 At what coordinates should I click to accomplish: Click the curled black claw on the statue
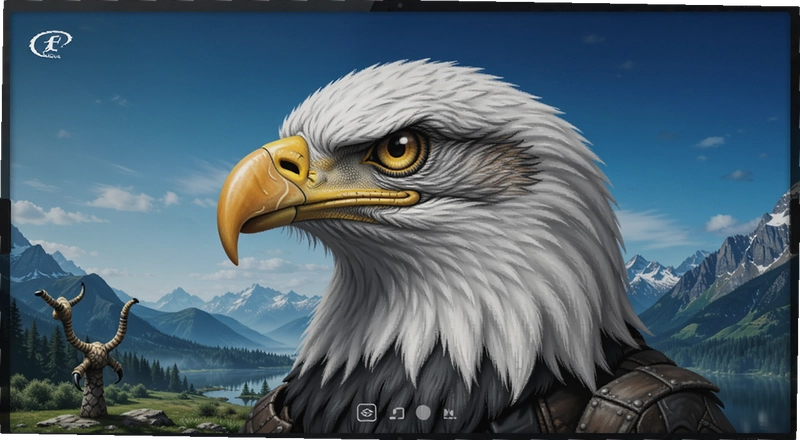(77, 381)
